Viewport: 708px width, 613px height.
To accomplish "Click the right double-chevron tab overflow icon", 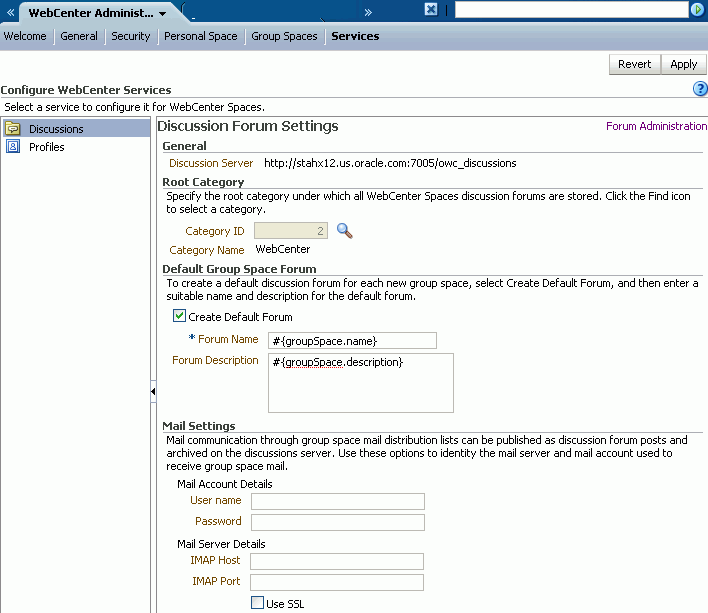I will 368,12.
